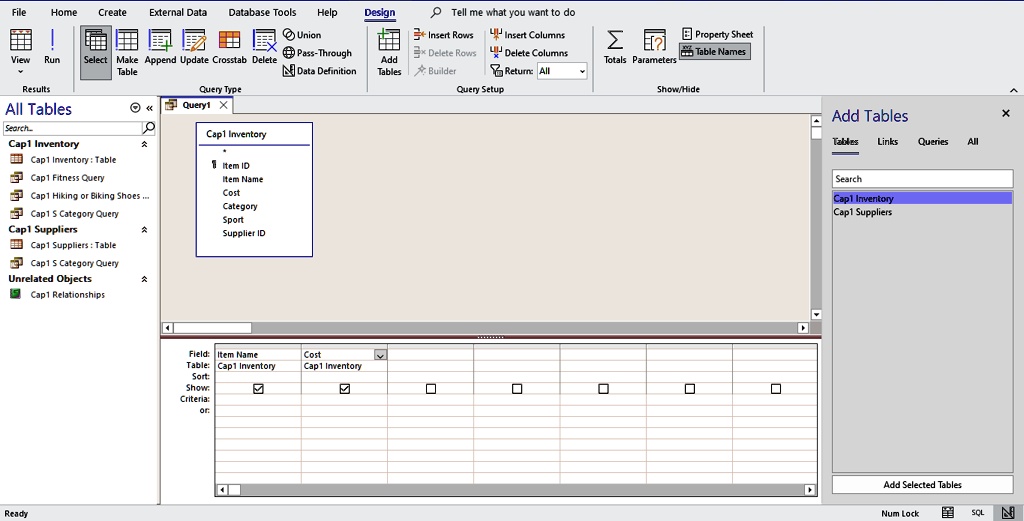Image resolution: width=1024 pixels, height=521 pixels.
Task: Choose Delete query type
Action: coord(264,47)
